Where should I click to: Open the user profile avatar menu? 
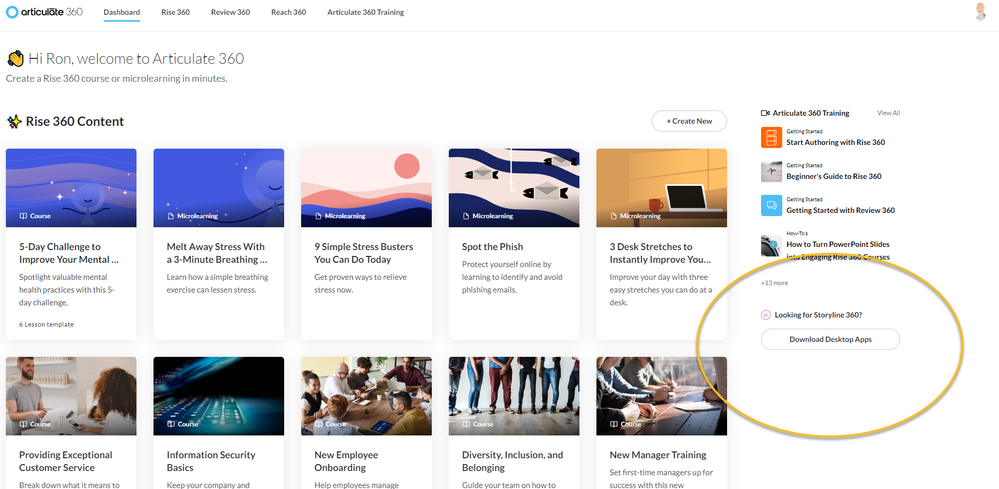981,12
